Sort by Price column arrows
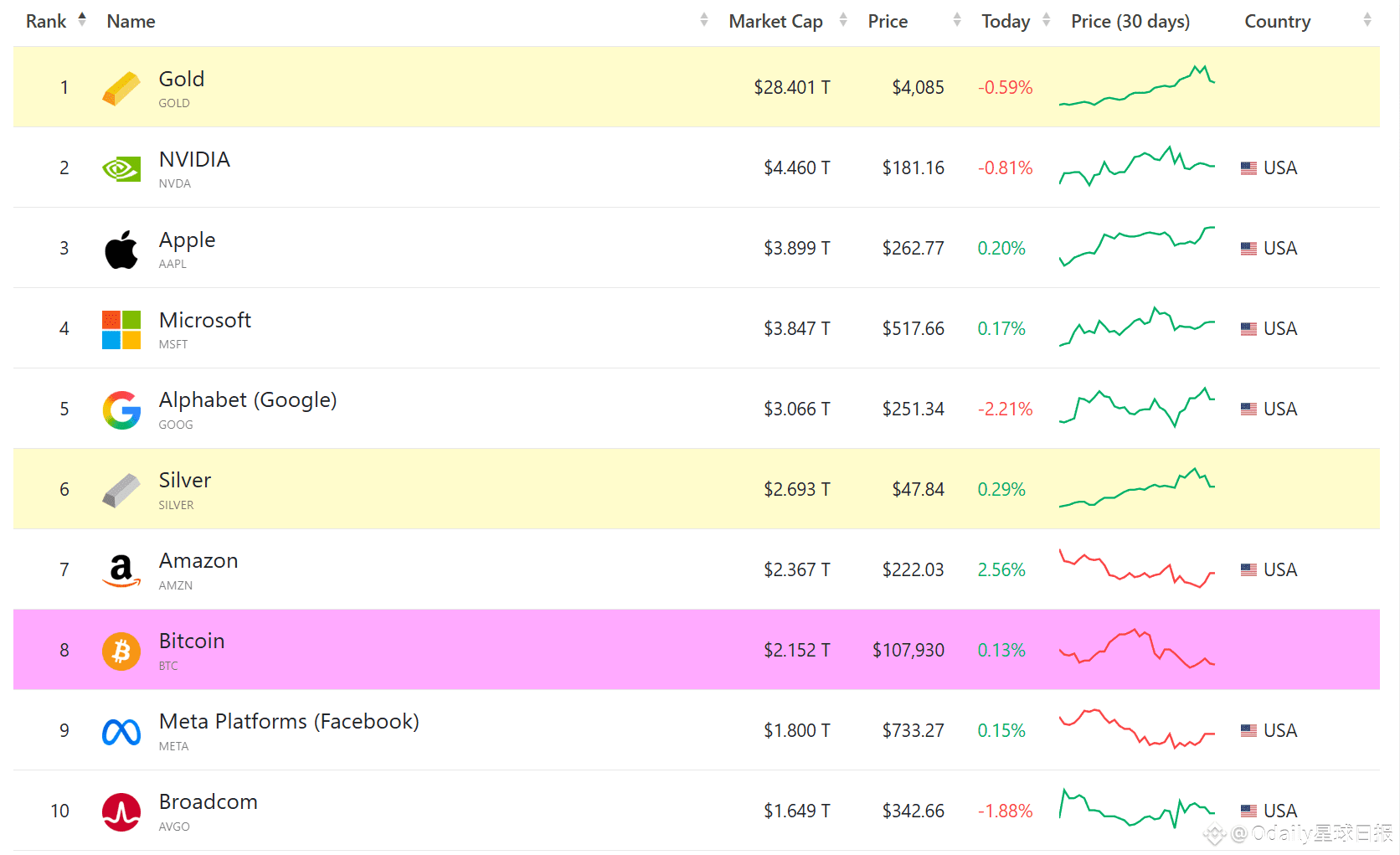 [x=957, y=20]
